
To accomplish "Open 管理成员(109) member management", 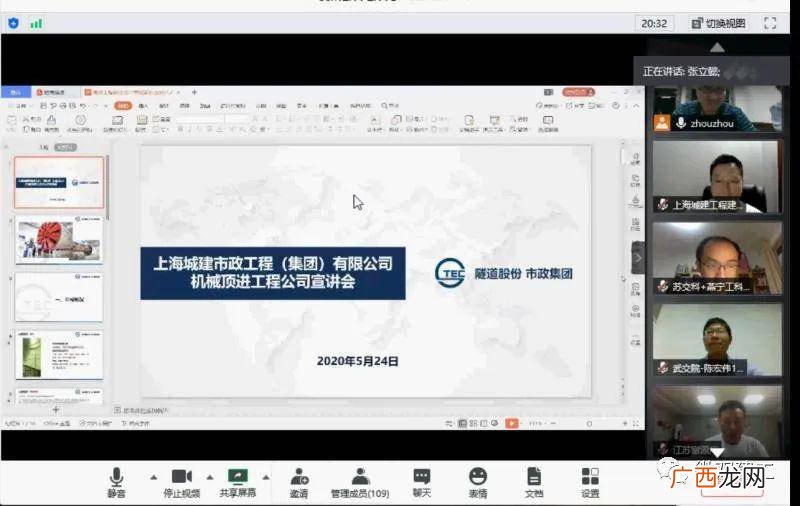I will (360, 482).
